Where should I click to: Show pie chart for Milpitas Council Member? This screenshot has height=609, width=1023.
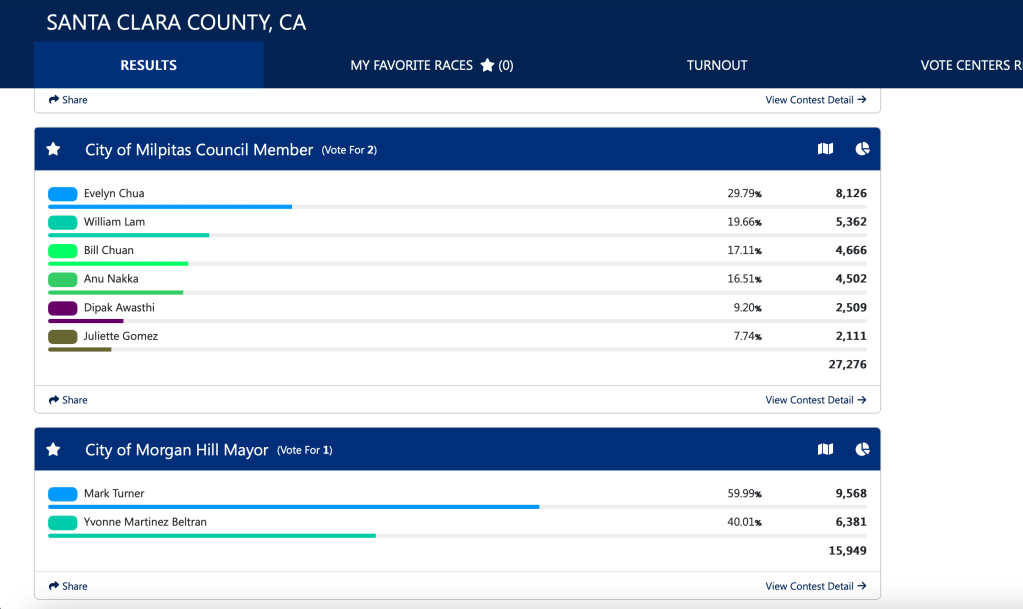click(862, 149)
